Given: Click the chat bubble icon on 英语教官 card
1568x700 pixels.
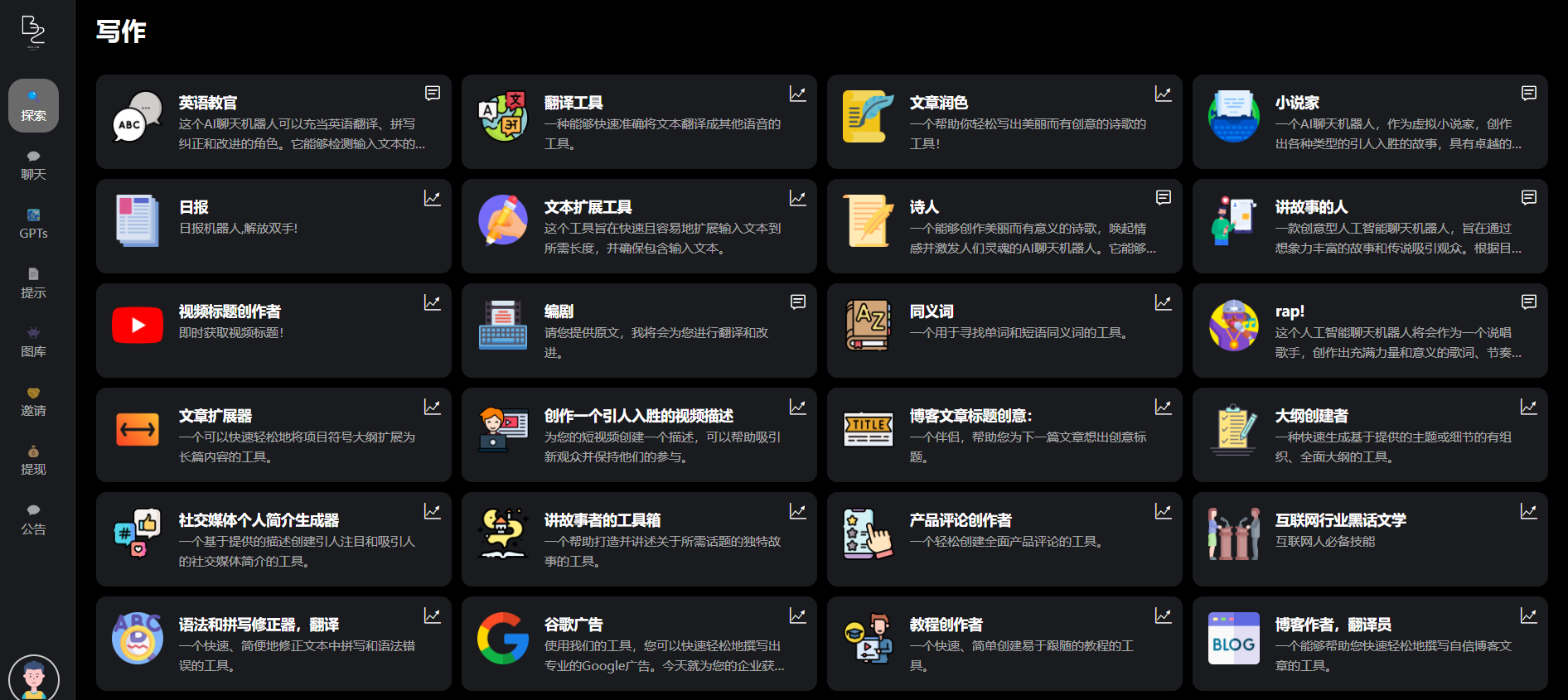Looking at the screenshot, I should (x=433, y=94).
